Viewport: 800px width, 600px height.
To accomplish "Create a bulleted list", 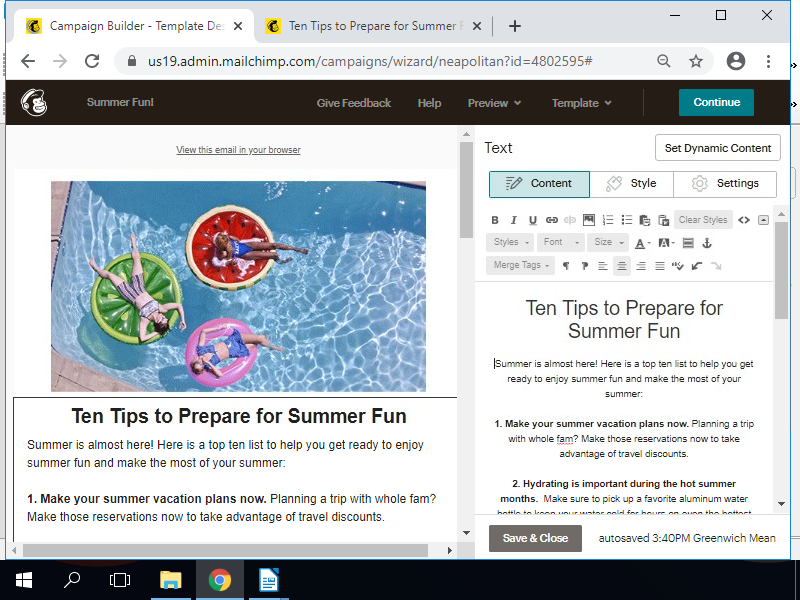I will click(x=627, y=220).
